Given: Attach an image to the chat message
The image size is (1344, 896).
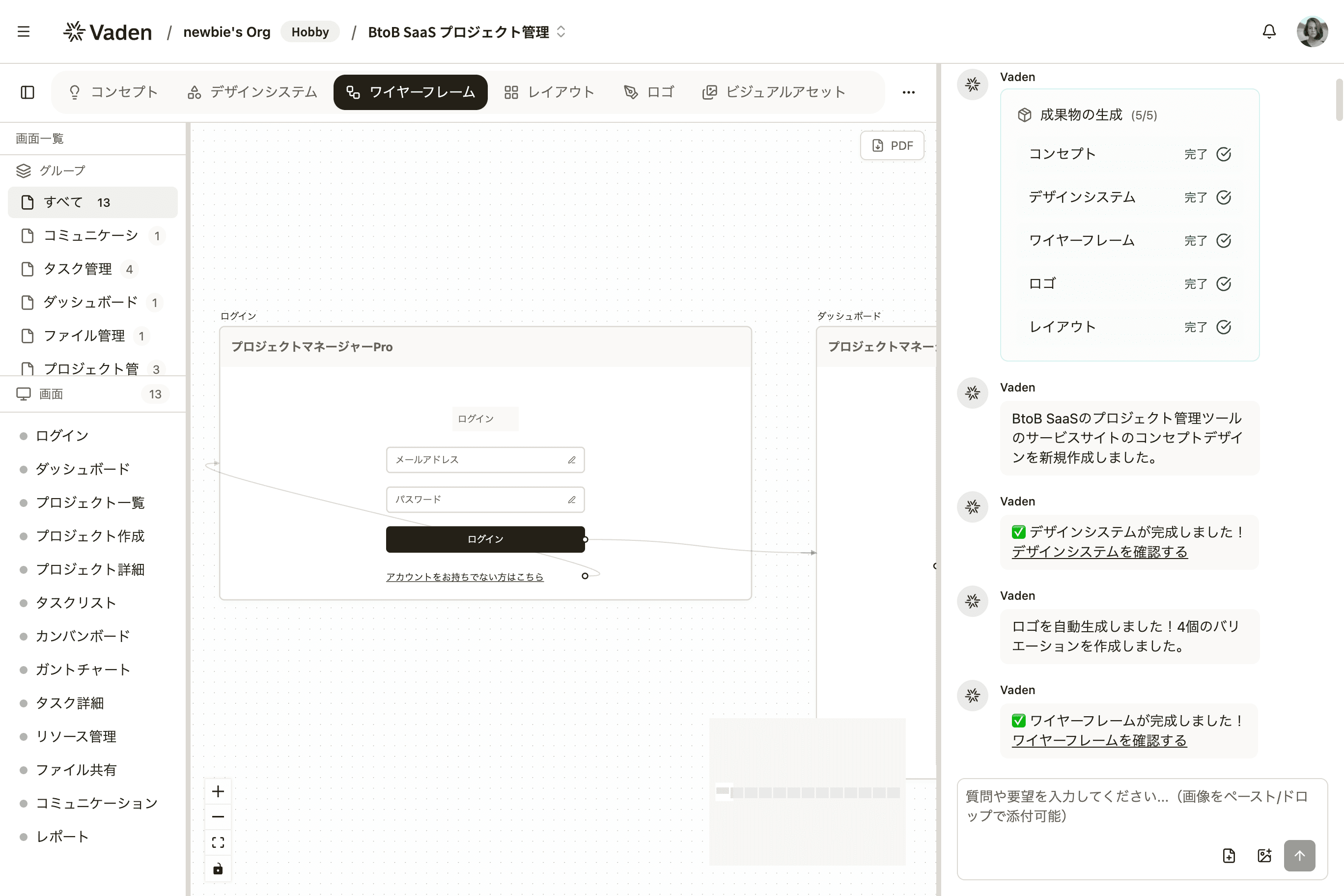Looking at the screenshot, I should click(1264, 855).
